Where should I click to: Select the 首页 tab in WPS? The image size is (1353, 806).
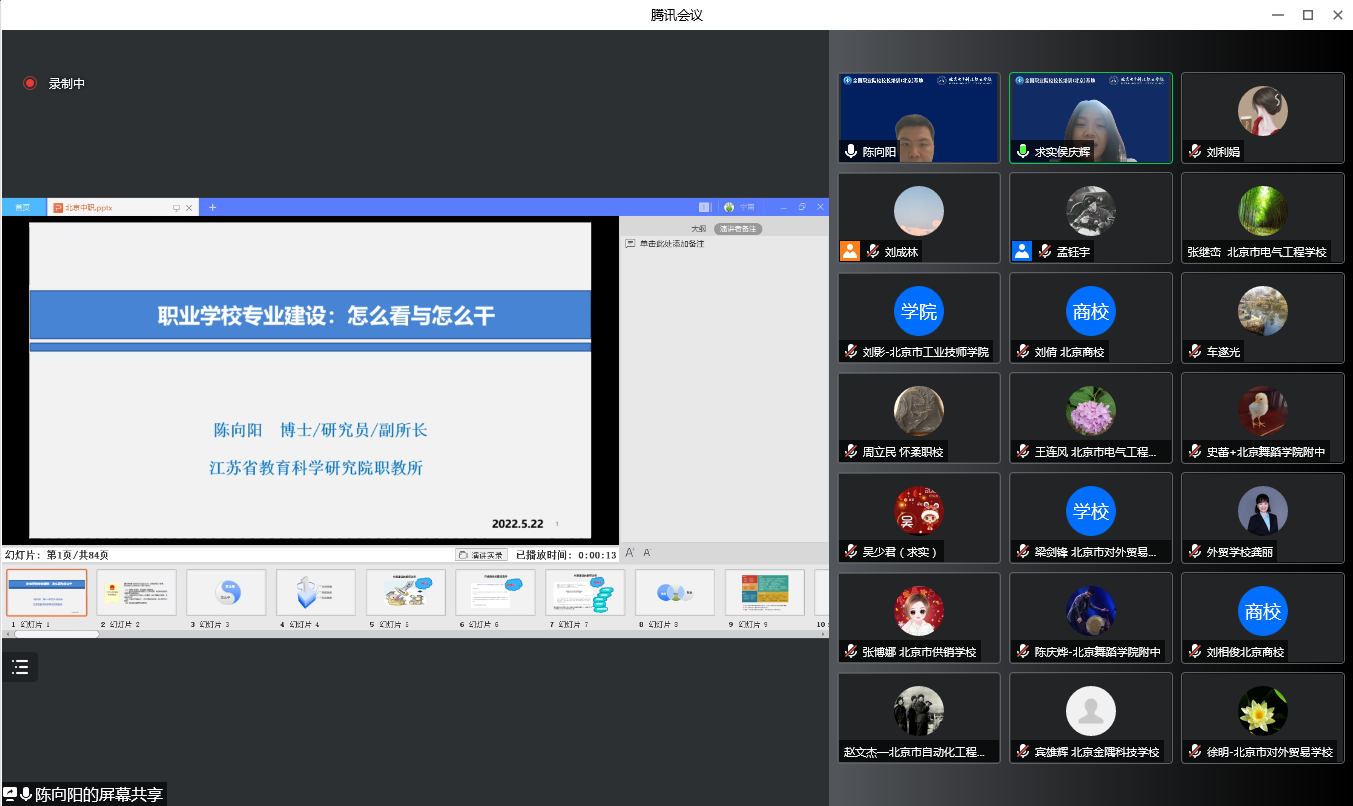click(20, 208)
